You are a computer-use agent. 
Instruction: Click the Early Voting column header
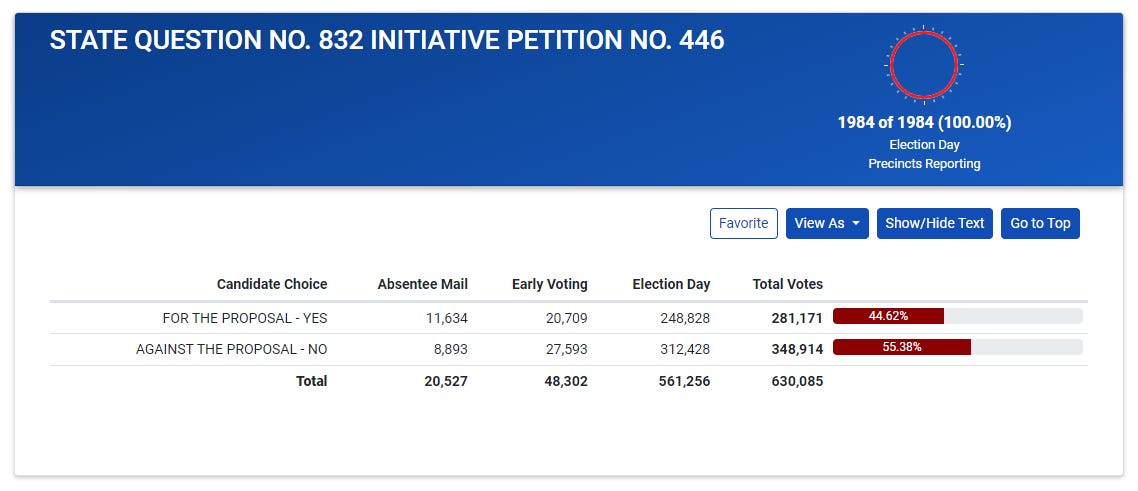pos(549,284)
